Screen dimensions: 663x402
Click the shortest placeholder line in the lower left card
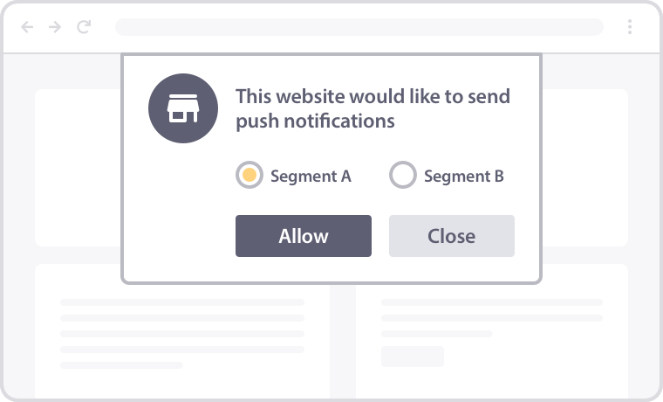click(107, 365)
